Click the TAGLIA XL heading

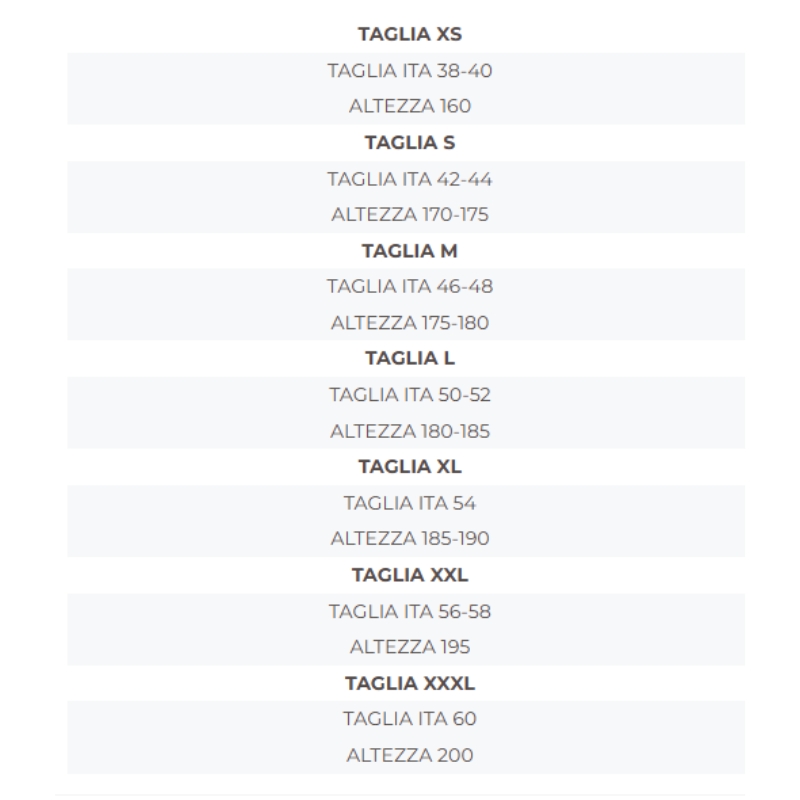(x=410, y=466)
